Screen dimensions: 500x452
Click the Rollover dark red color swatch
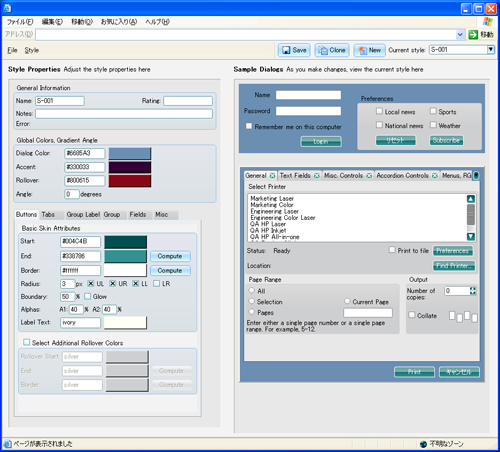tap(130, 181)
